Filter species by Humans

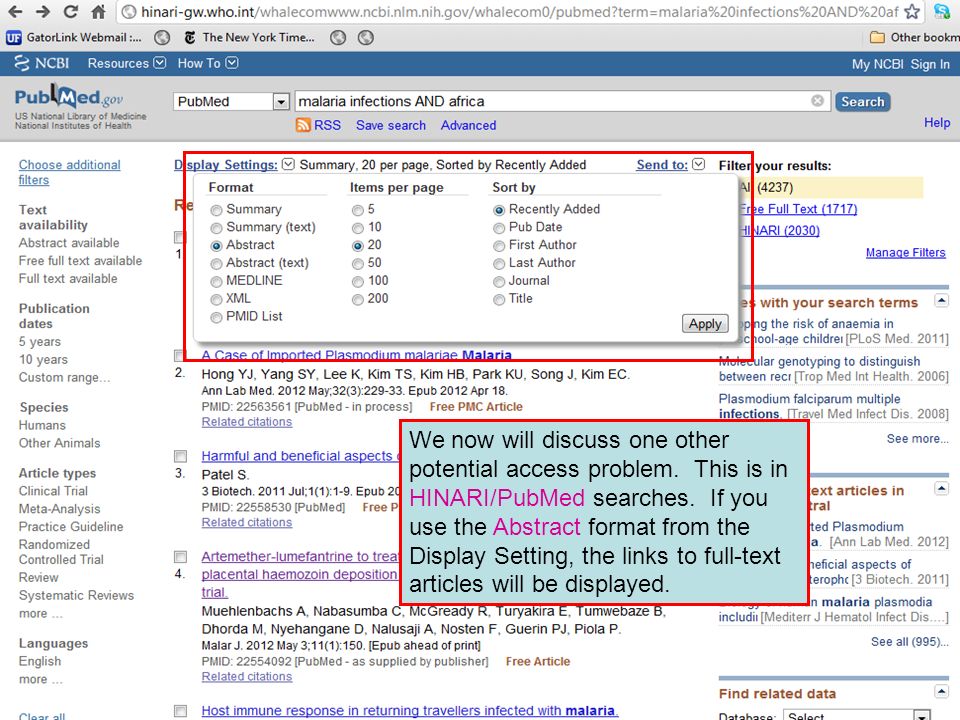[42, 425]
